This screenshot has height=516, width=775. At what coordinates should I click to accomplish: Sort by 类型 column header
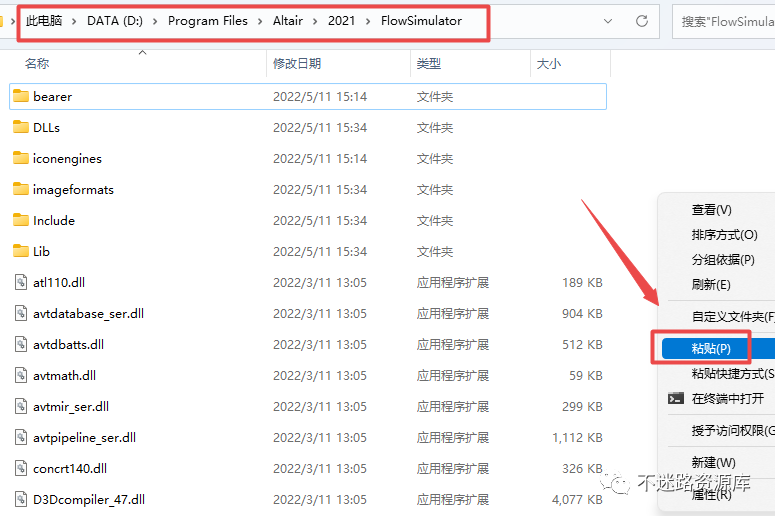(429, 63)
